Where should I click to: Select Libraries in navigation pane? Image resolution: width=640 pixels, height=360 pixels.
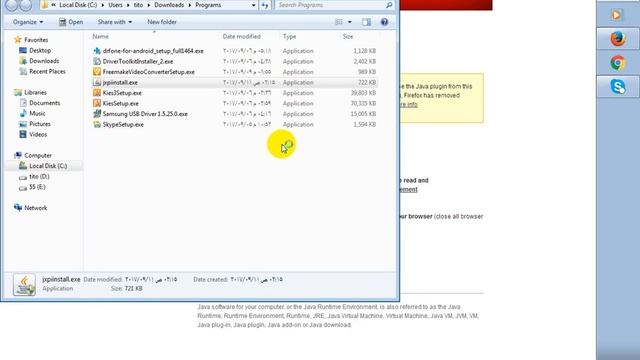pos(35,92)
